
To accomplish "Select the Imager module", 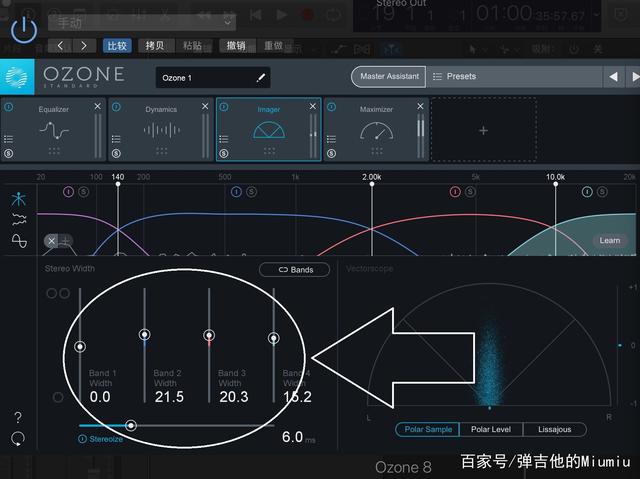I will click(269, 130).
